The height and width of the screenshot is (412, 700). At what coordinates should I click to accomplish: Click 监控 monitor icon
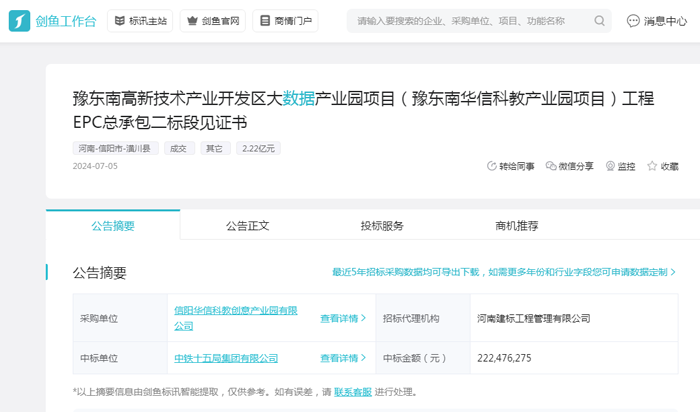610,166
